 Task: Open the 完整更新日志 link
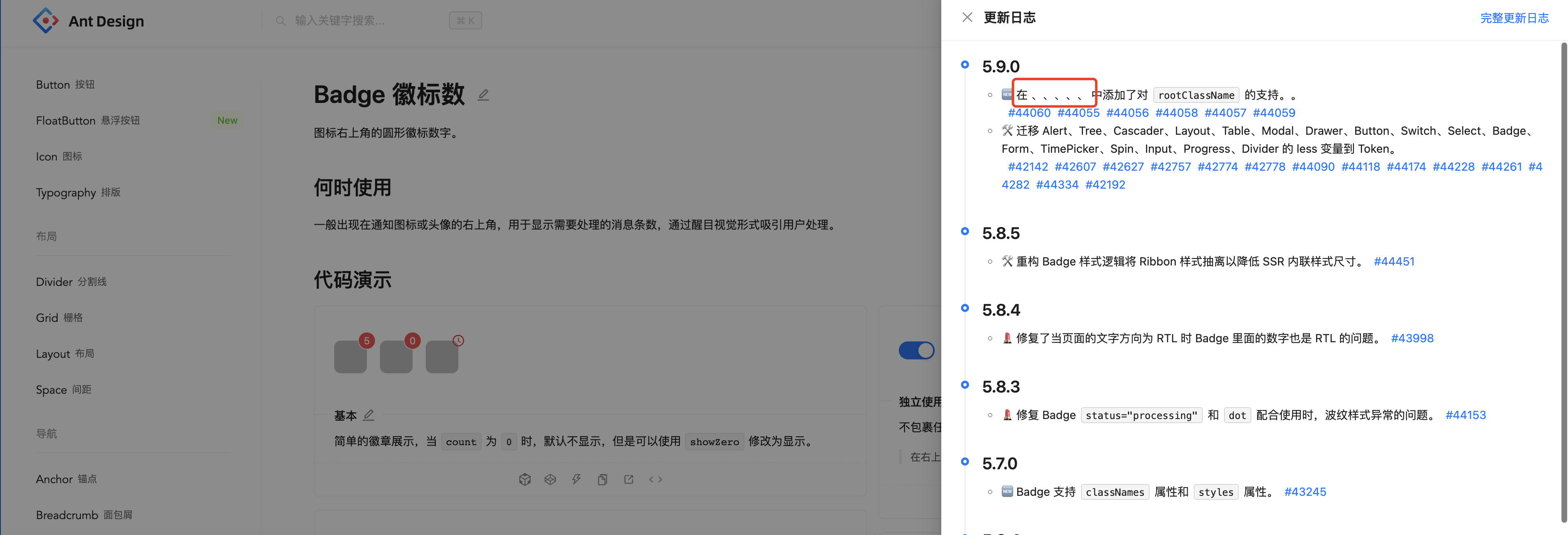(x=1514, y=18)
